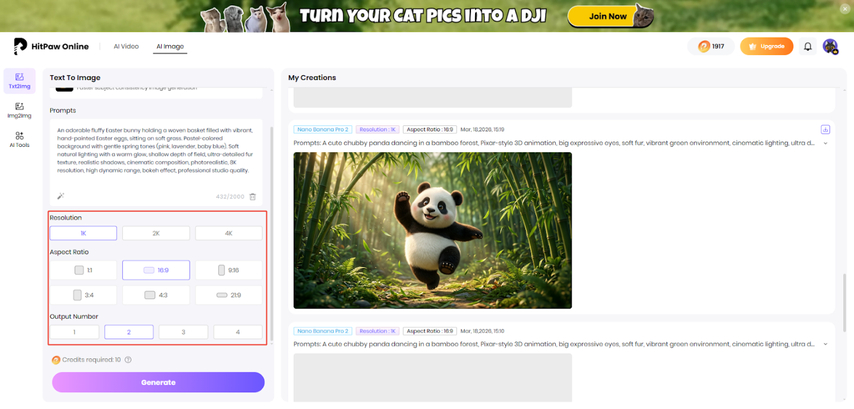
Task: Choose the 16:9 aspect ratio
Action: (156, 270)
